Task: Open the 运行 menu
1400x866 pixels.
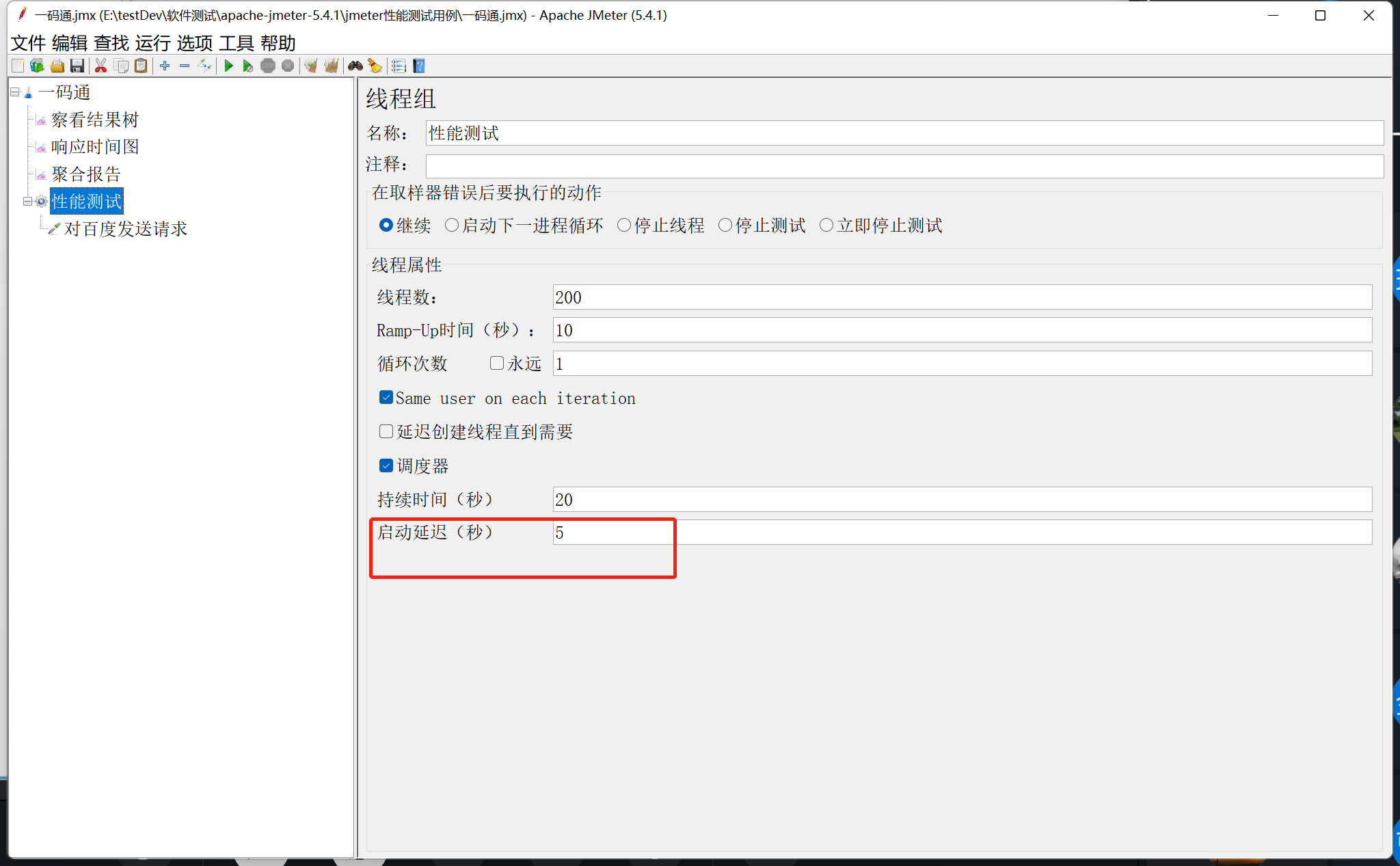Action: [152, 43]
